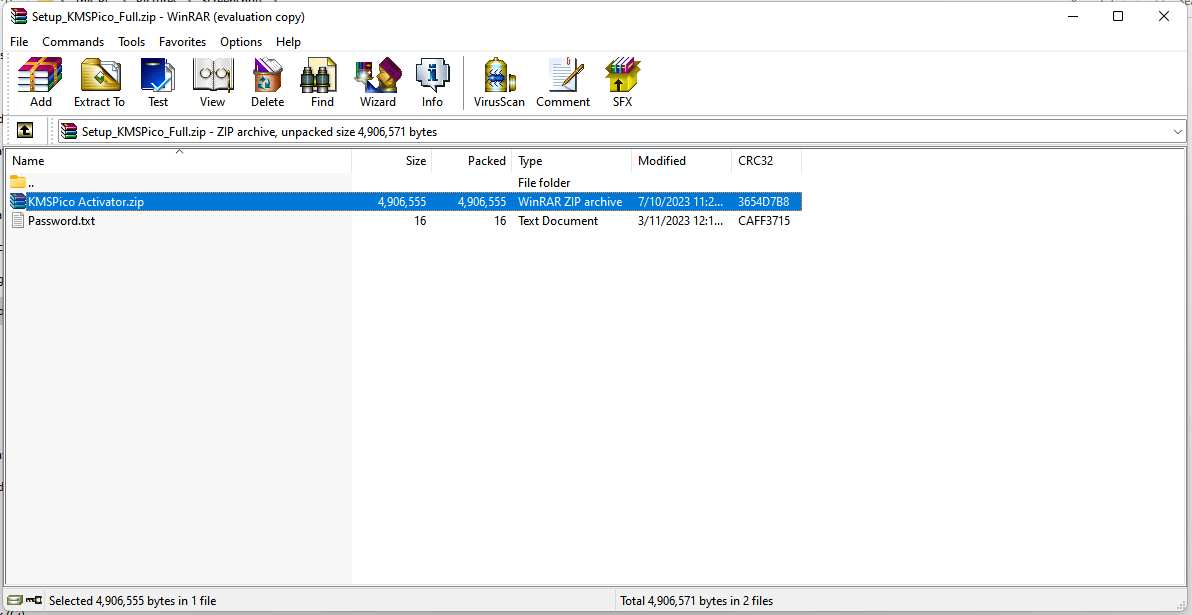Show archive Info
Screen dimensions: 1192x615
433,82
